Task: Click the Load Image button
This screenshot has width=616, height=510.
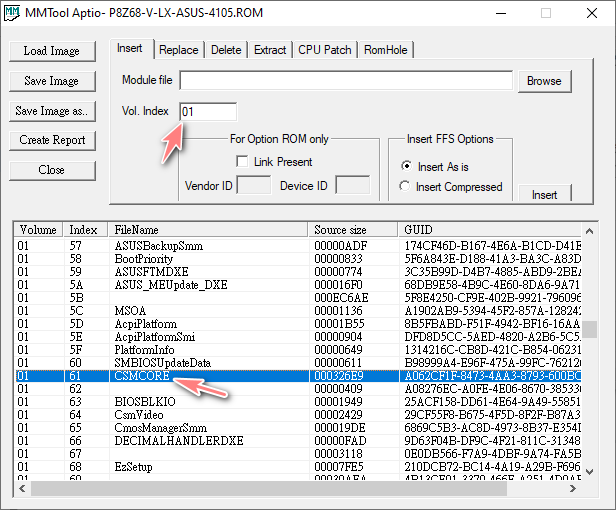Action: tap(51, 51)
